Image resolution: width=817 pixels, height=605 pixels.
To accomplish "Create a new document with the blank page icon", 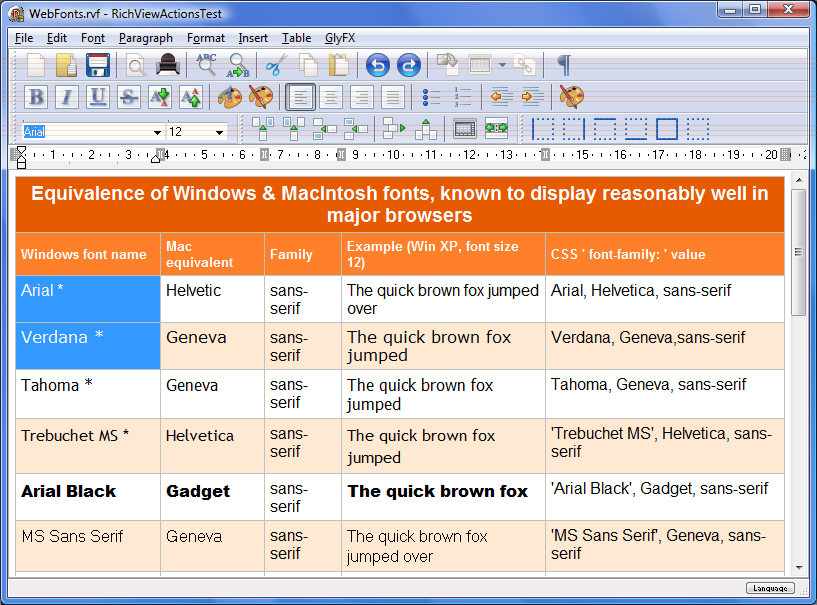I will point(36,65).
